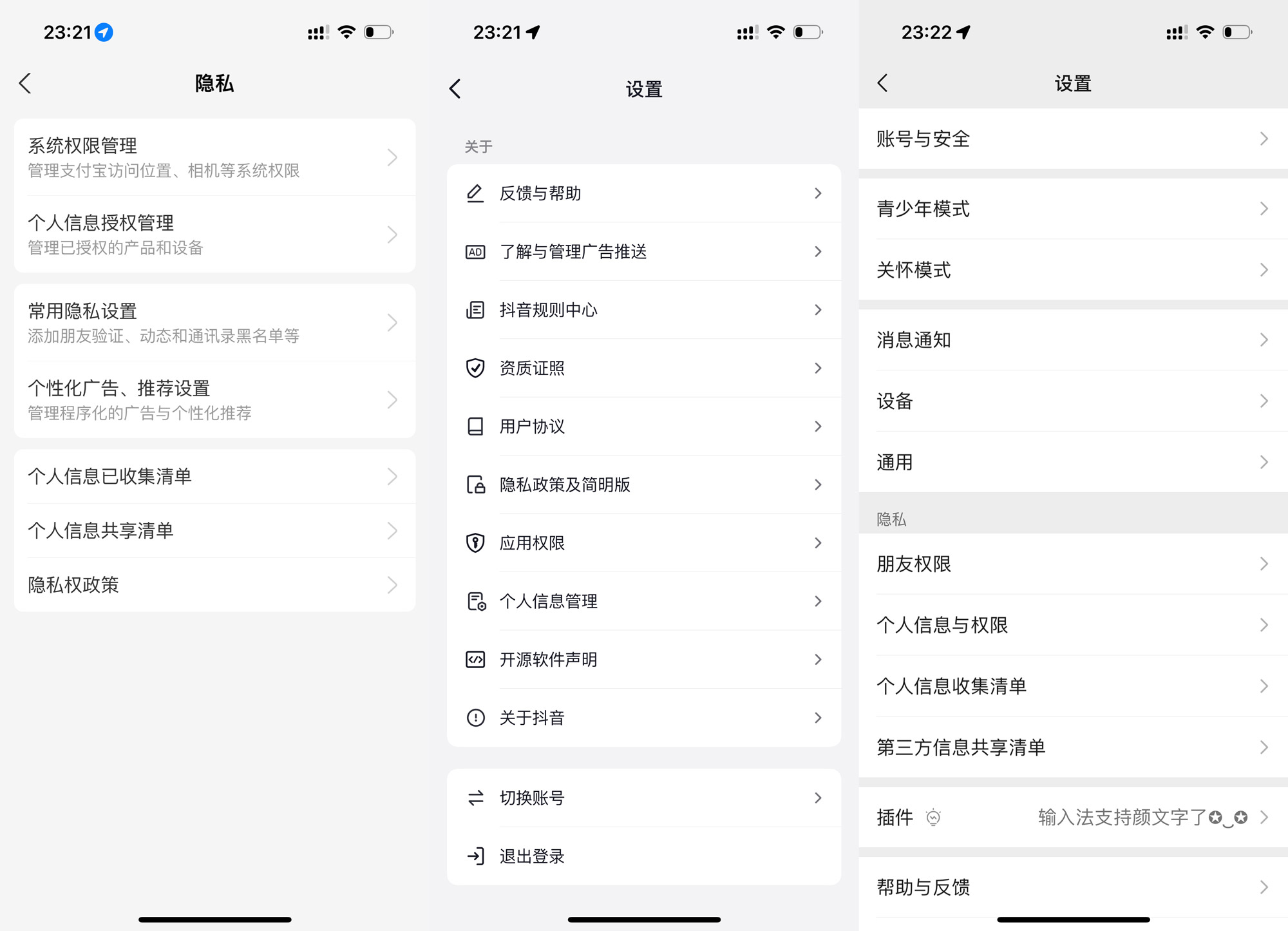Expand 账号与安全 via its right chevron
Image resolution: width=1288 pixels, height=931 pixels.
[1264, 139]
